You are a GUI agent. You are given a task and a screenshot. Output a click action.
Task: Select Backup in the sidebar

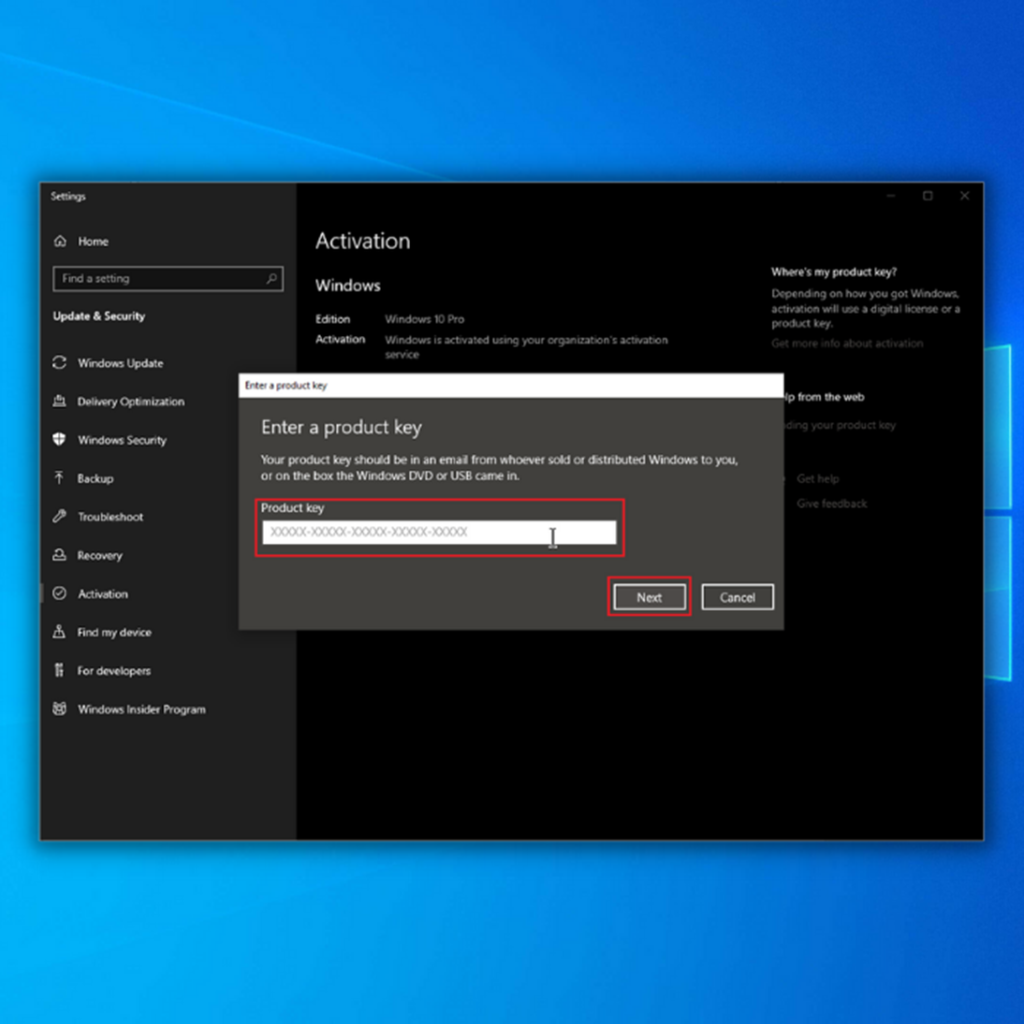95,479
